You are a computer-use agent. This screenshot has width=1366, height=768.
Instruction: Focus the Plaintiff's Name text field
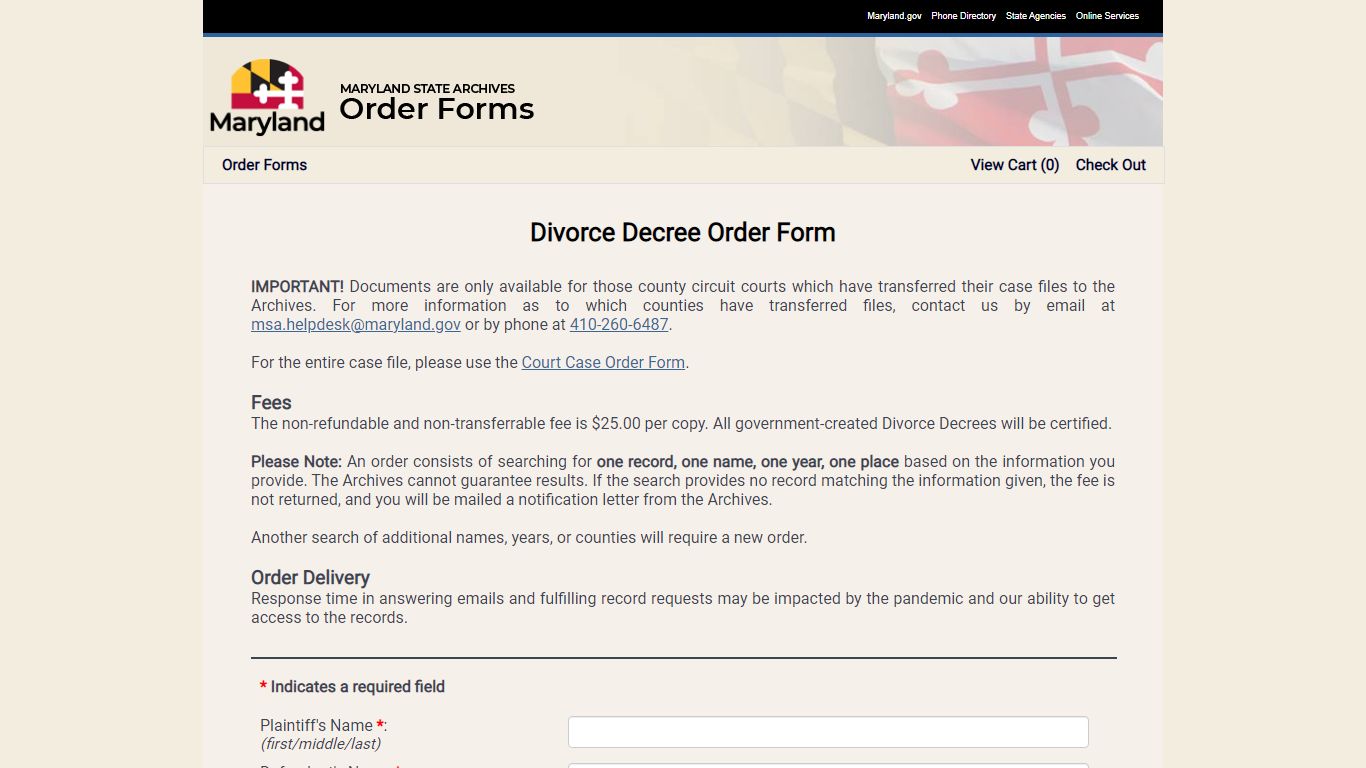pyautogui.click(x=828, y=732)
